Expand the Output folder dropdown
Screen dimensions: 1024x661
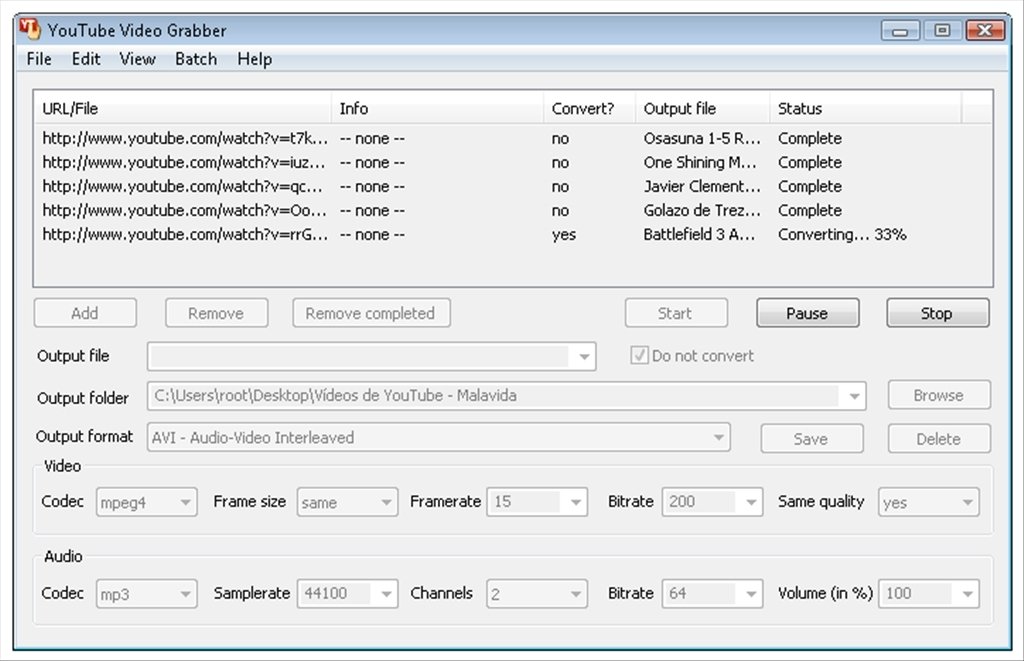coord(854,396)
